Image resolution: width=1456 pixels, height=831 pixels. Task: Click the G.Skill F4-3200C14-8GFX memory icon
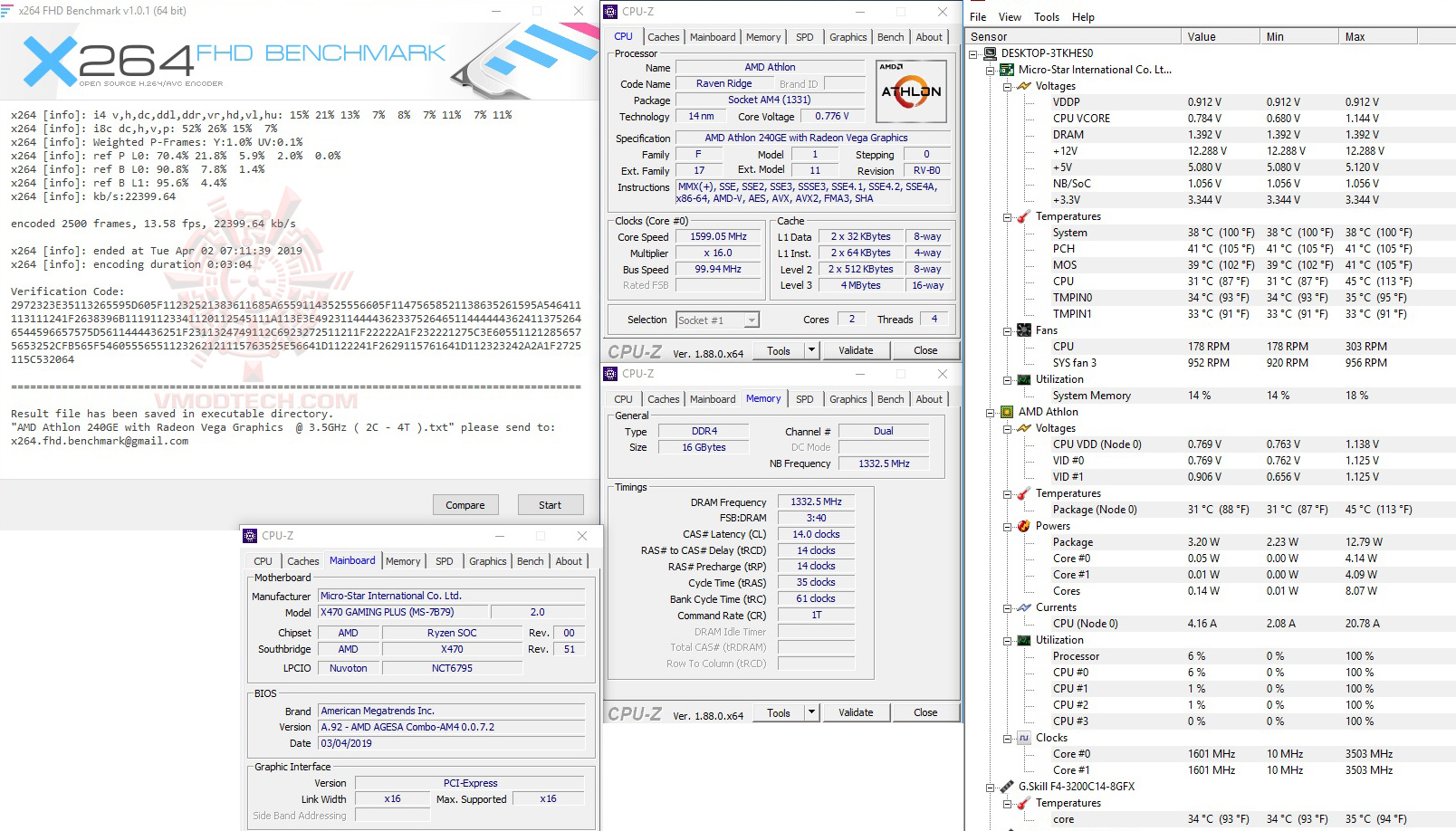(x=1007, y=787)
